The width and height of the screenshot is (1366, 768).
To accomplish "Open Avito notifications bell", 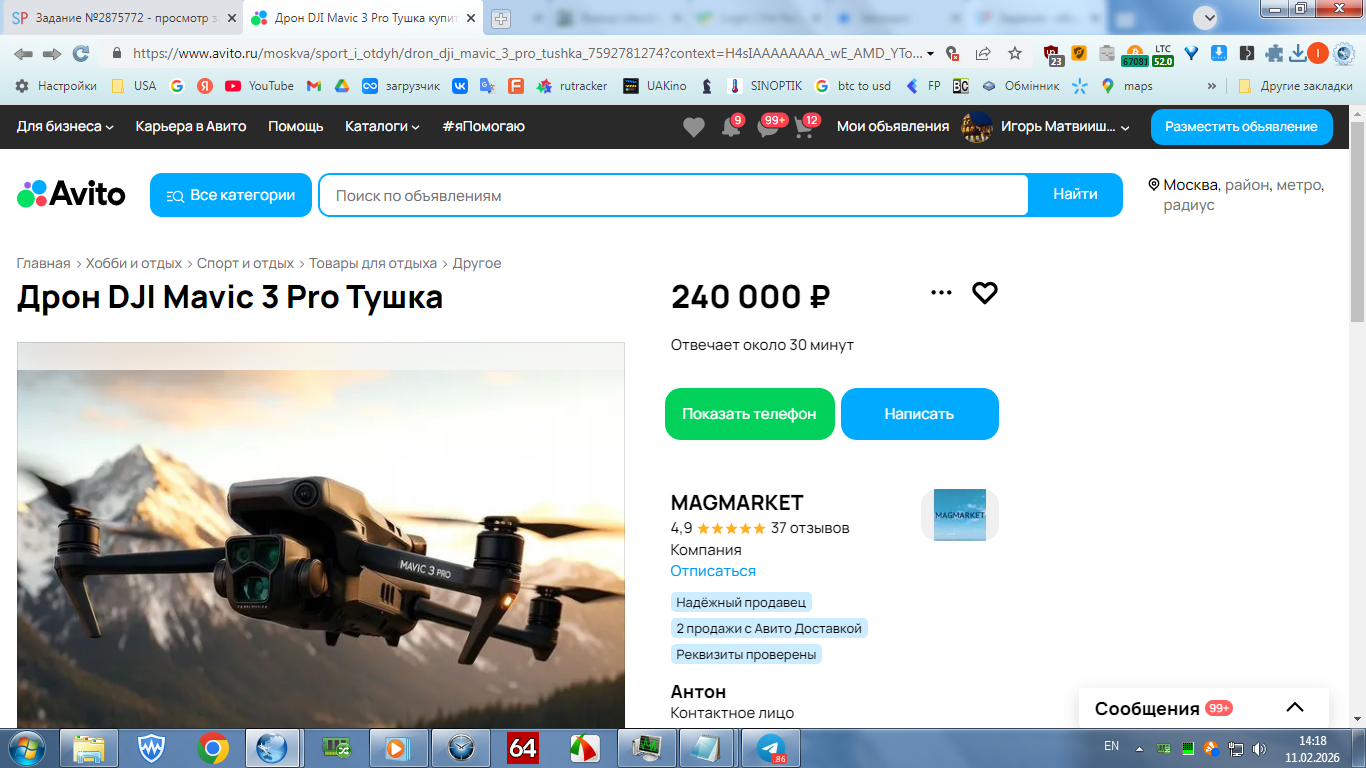I will 731,127.
